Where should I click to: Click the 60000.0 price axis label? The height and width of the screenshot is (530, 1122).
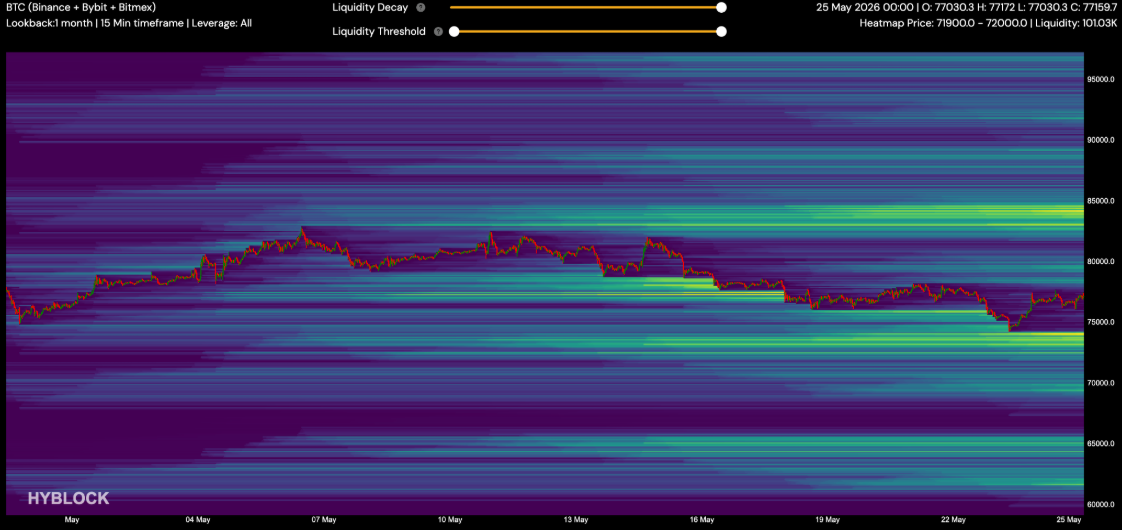(1103, 504)
